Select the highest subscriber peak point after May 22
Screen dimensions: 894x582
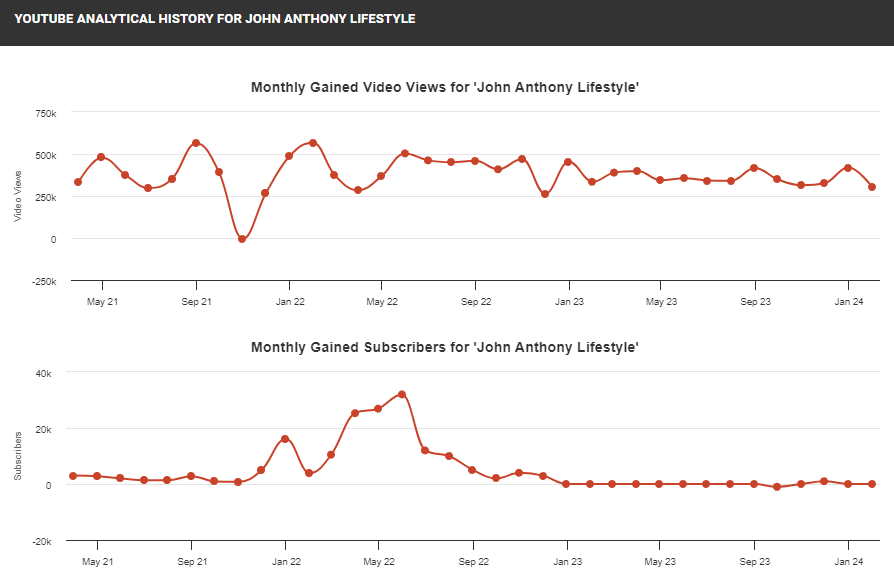click(x=402, y=394)
